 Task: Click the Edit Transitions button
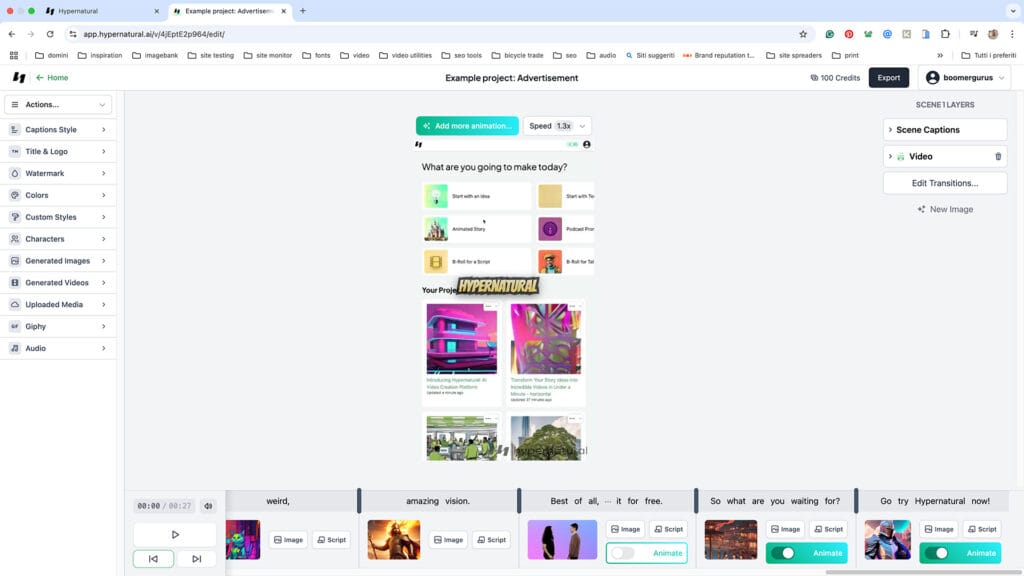point(945,183)
